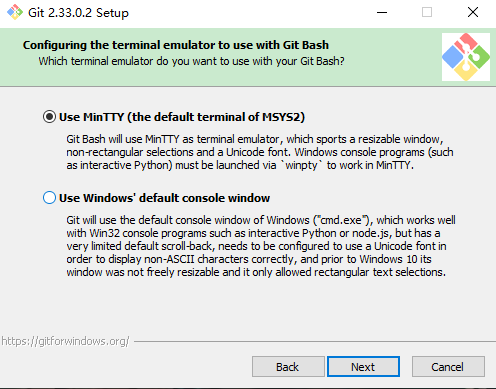Select the Use MinTTY radio button
Image resolution: width=496 pixels, height=389 pixels.
pyautogui.click(x=49, y=117)
